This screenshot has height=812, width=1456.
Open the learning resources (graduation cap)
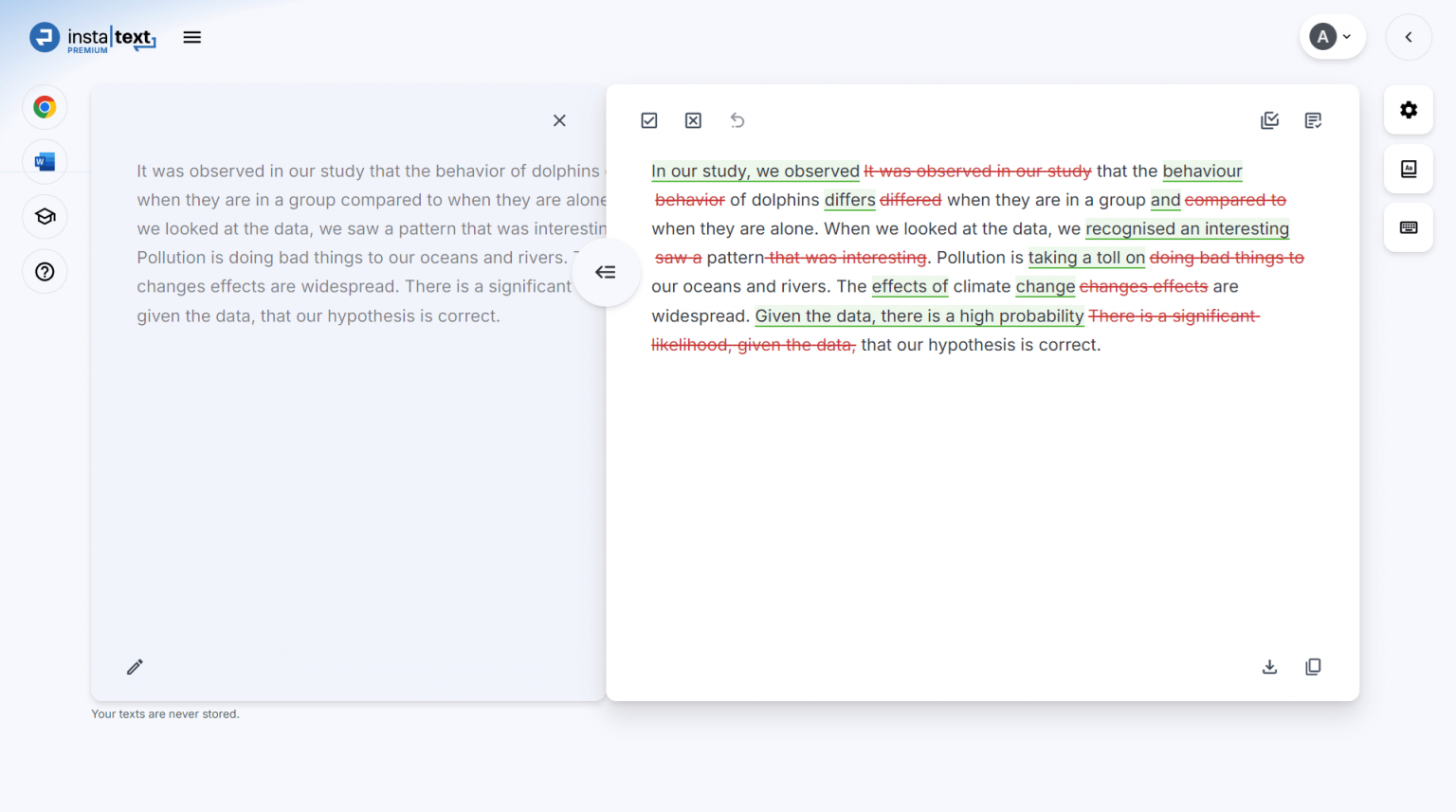tap(44, 216)
